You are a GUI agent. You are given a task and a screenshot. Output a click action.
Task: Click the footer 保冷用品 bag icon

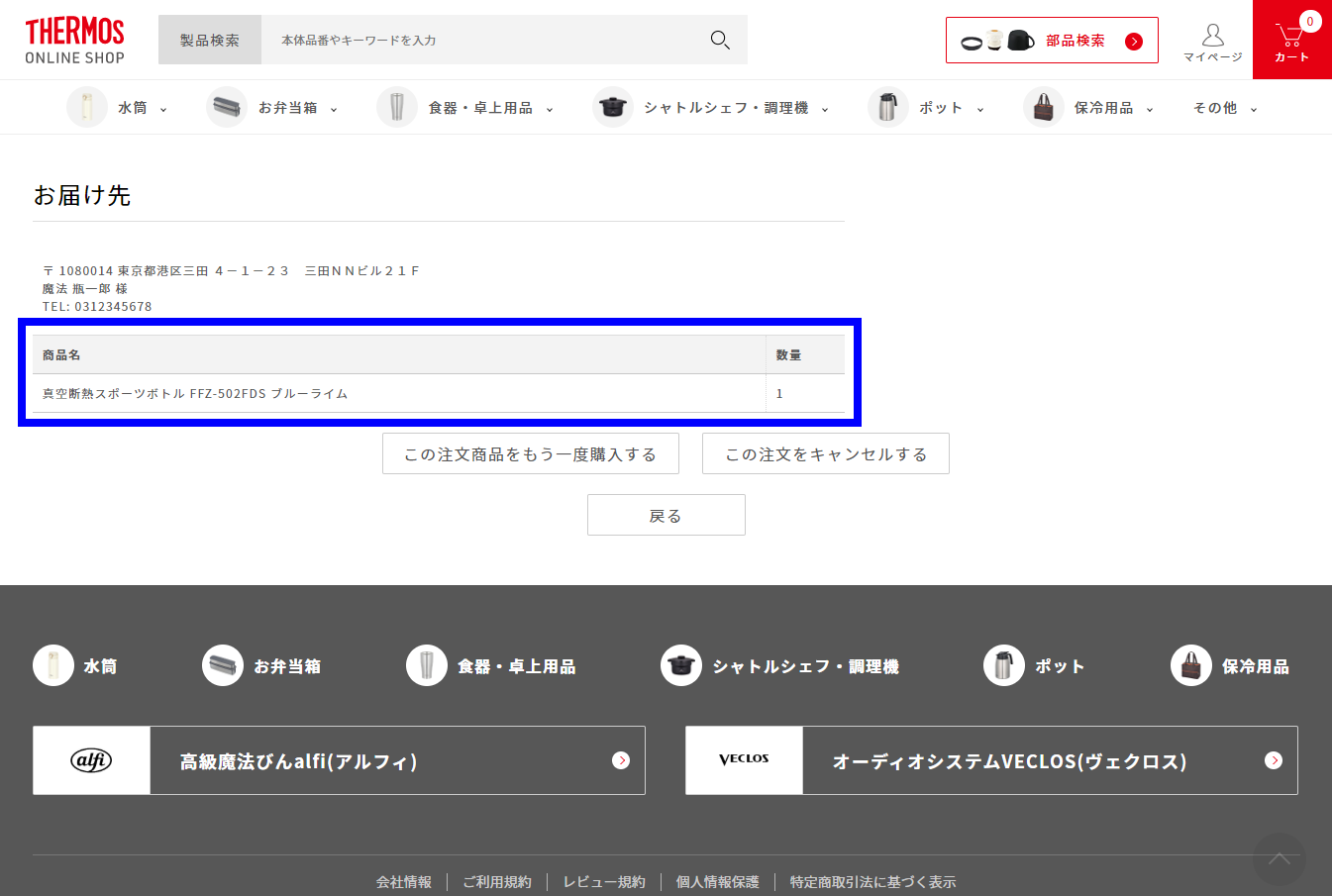pos(1191,665)
